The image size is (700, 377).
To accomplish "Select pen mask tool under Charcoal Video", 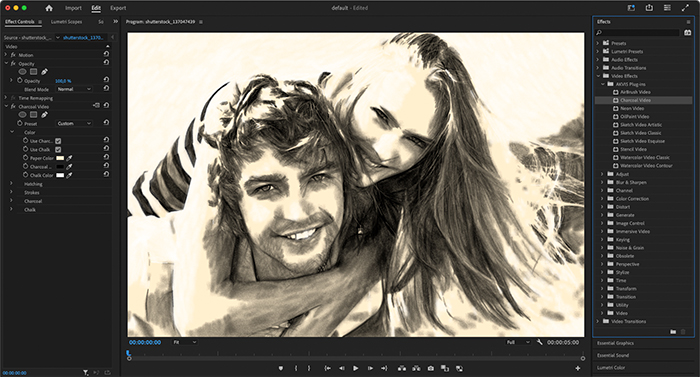I will point(44,115).
